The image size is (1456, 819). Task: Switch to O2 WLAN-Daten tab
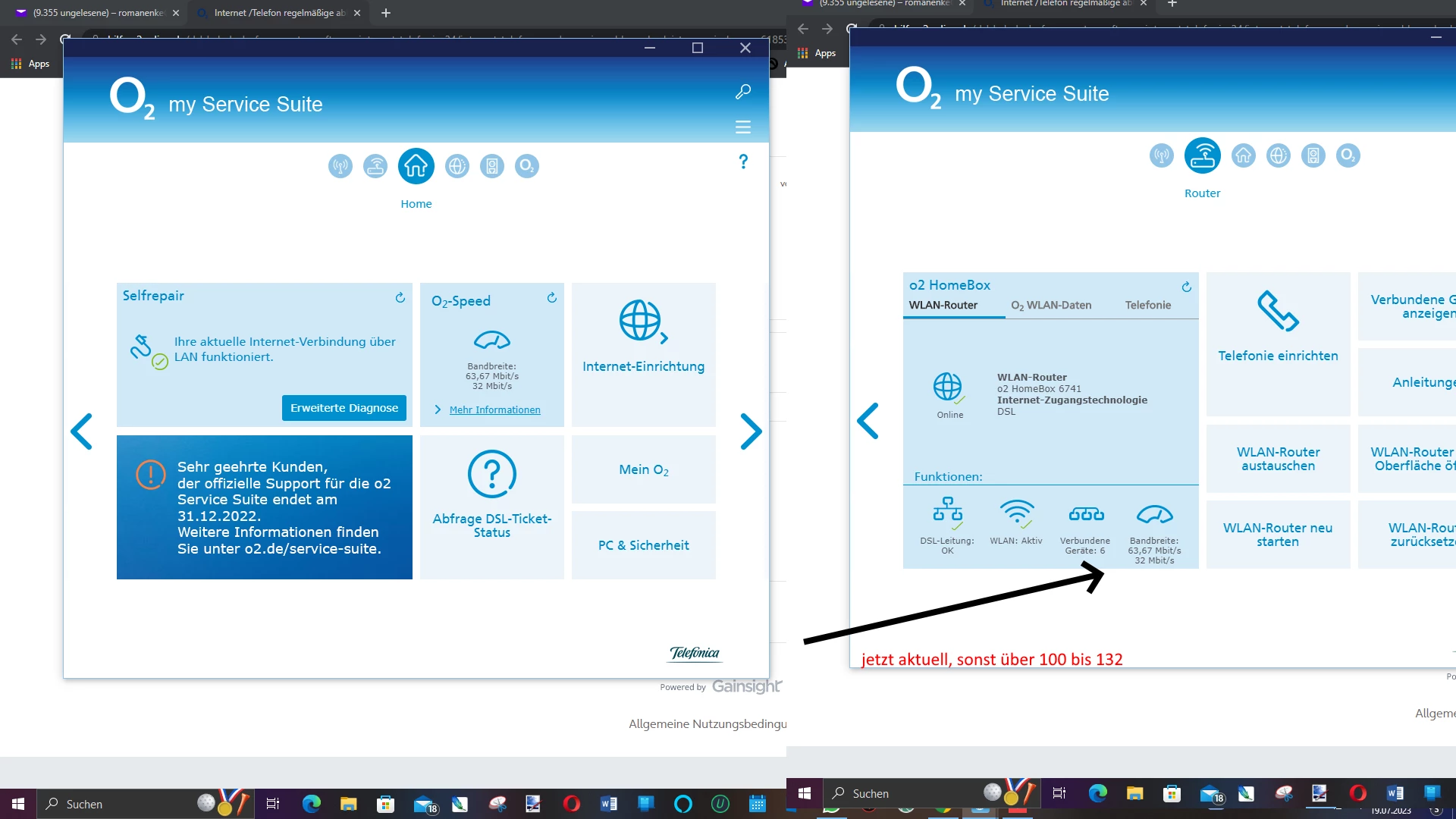tap(1051, 305)
